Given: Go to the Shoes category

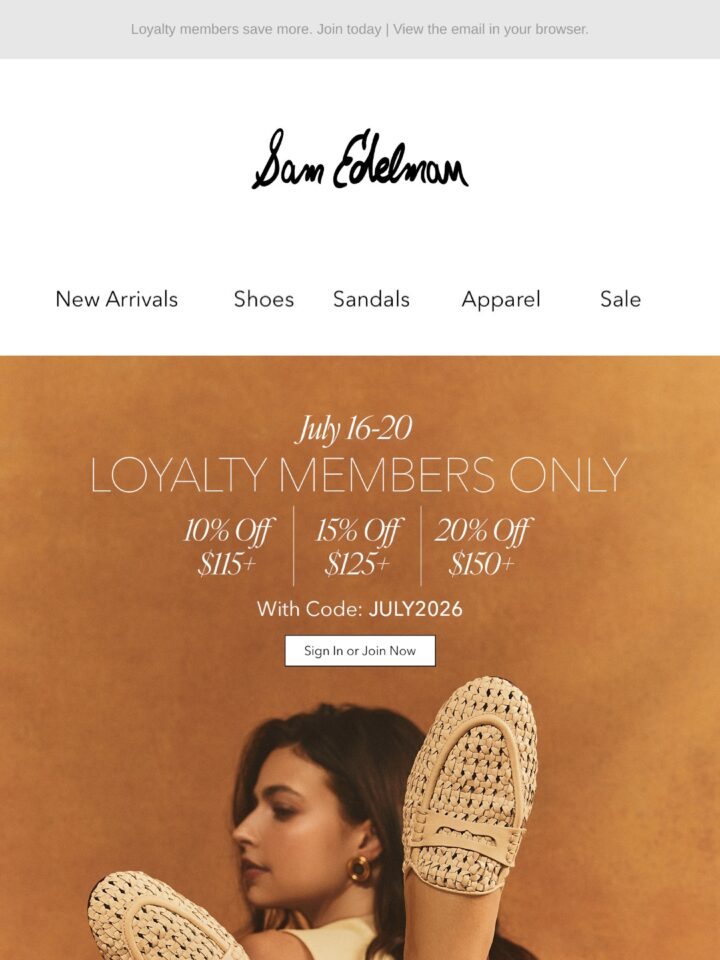Looking at the screenshot, I should tap(264, 299).
